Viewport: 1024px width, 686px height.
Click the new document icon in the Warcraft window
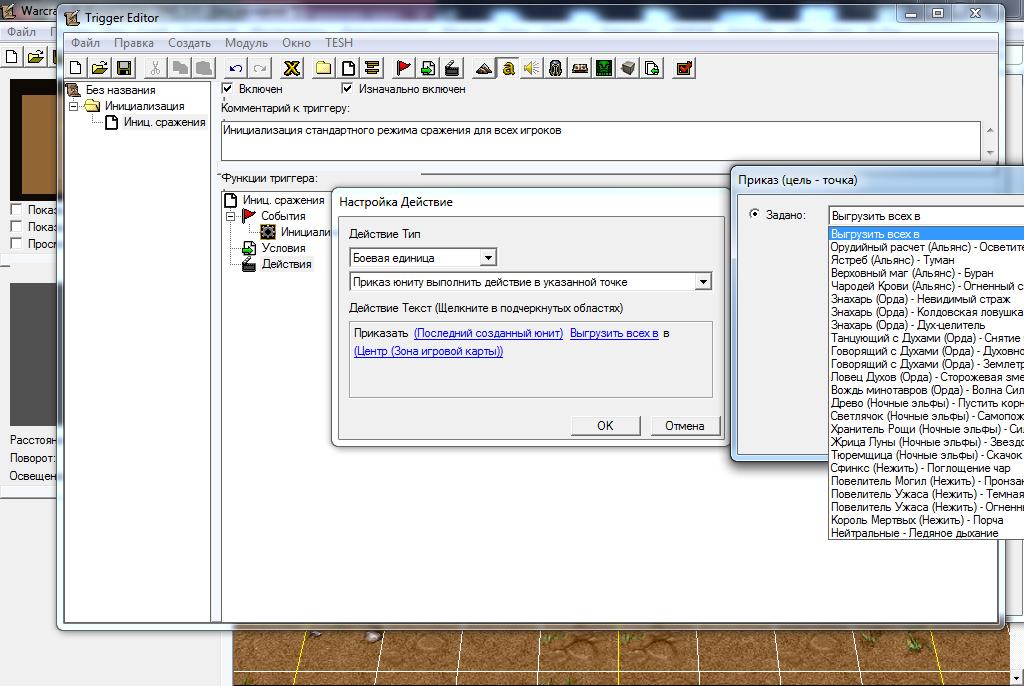coord(11,57)
